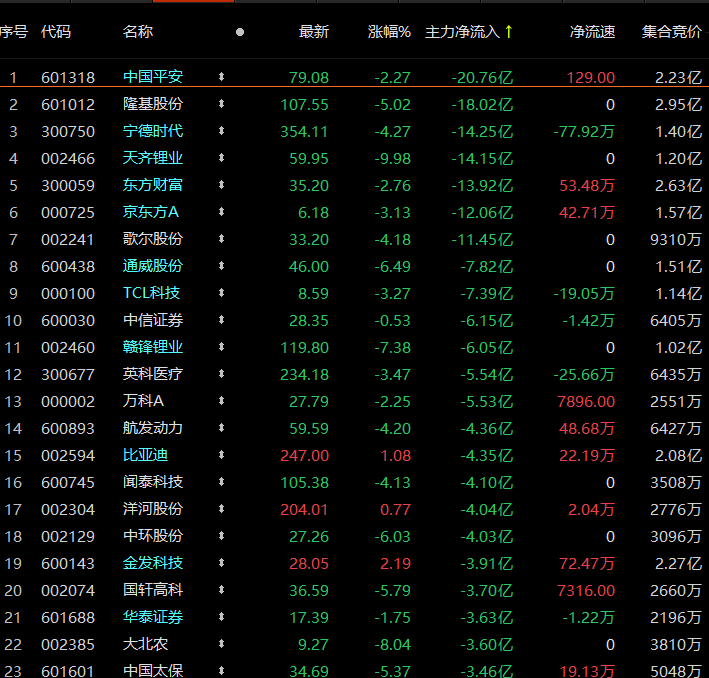Click the marker icon in 比亚迪 row

point(221,455)
